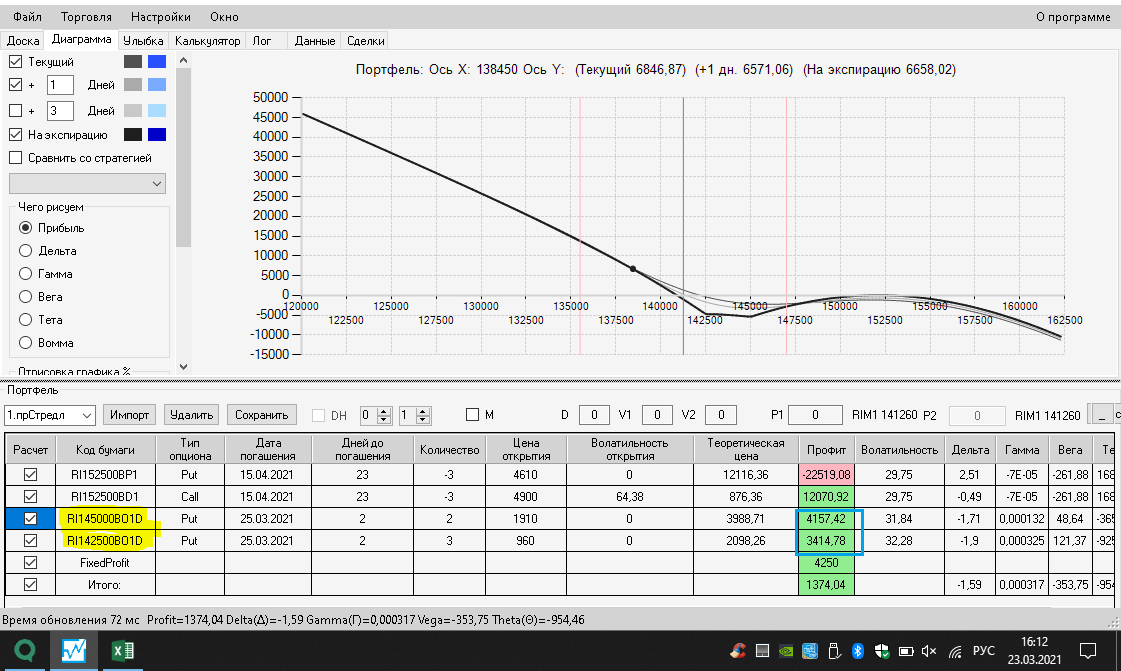
Task: Click the Удалить button
Action: 192,414
